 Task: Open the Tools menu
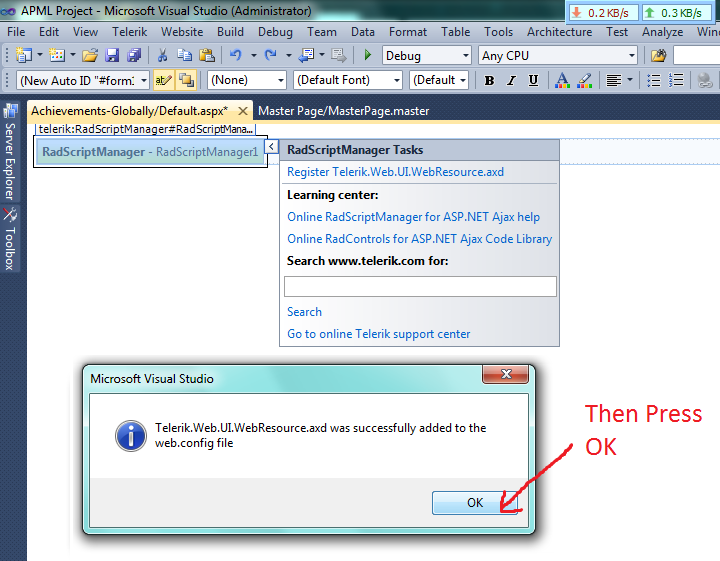click(x=498, y=32)
